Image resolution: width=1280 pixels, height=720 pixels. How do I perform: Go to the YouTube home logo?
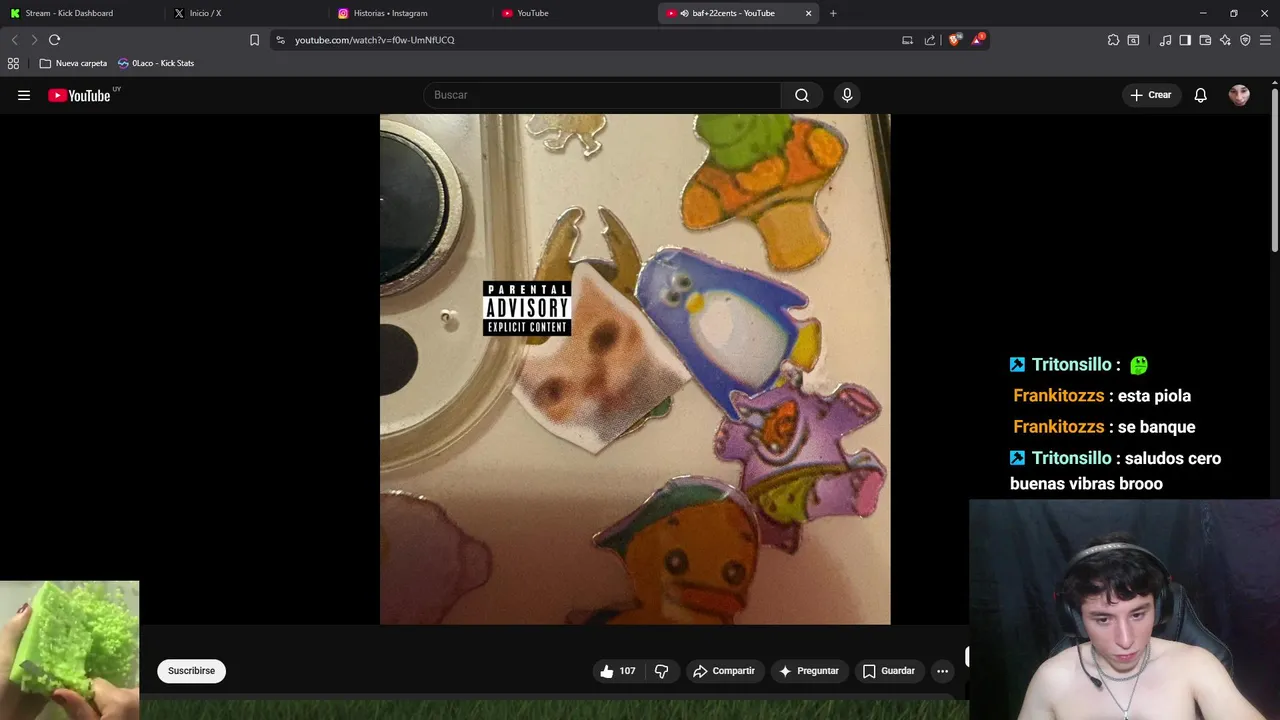[79, 95]
